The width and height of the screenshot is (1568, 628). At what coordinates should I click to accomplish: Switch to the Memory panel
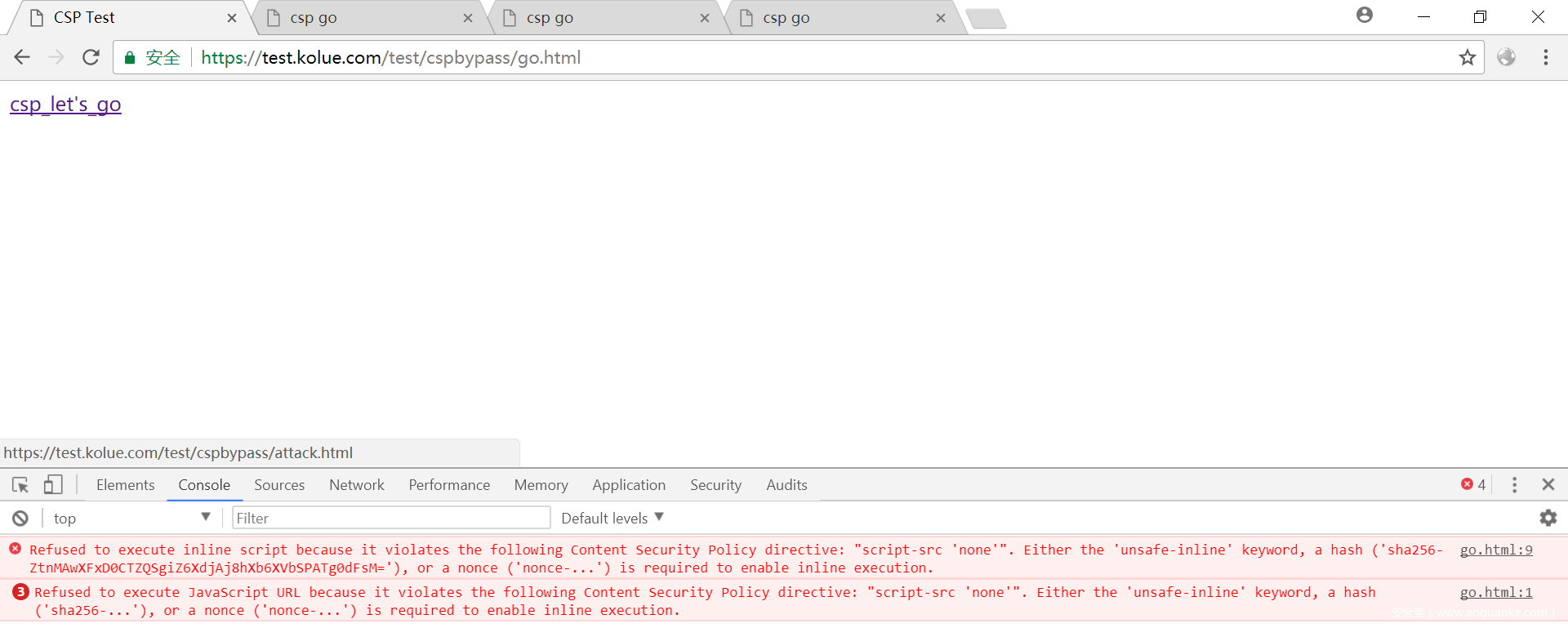click(541, 485)
